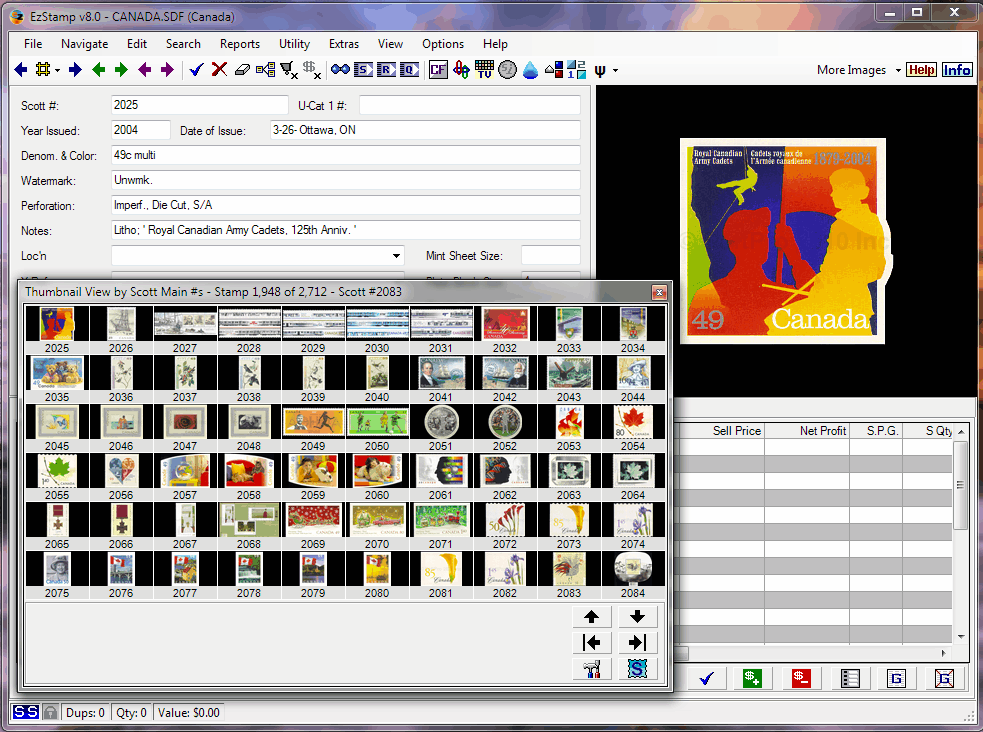Click the psi symbol toolbar icon
This screenshot has width=983, height=732.
click(600, 70)
